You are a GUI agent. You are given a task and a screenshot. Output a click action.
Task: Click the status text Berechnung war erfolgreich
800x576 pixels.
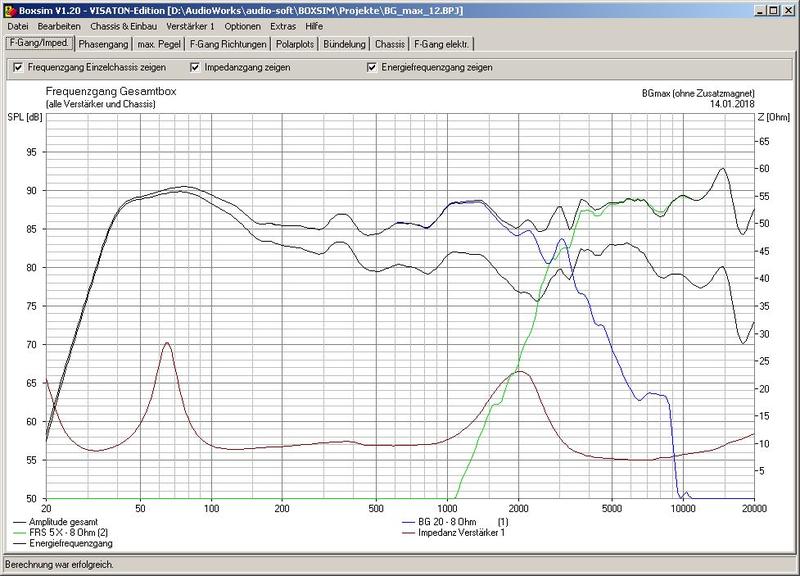[60, 565]
